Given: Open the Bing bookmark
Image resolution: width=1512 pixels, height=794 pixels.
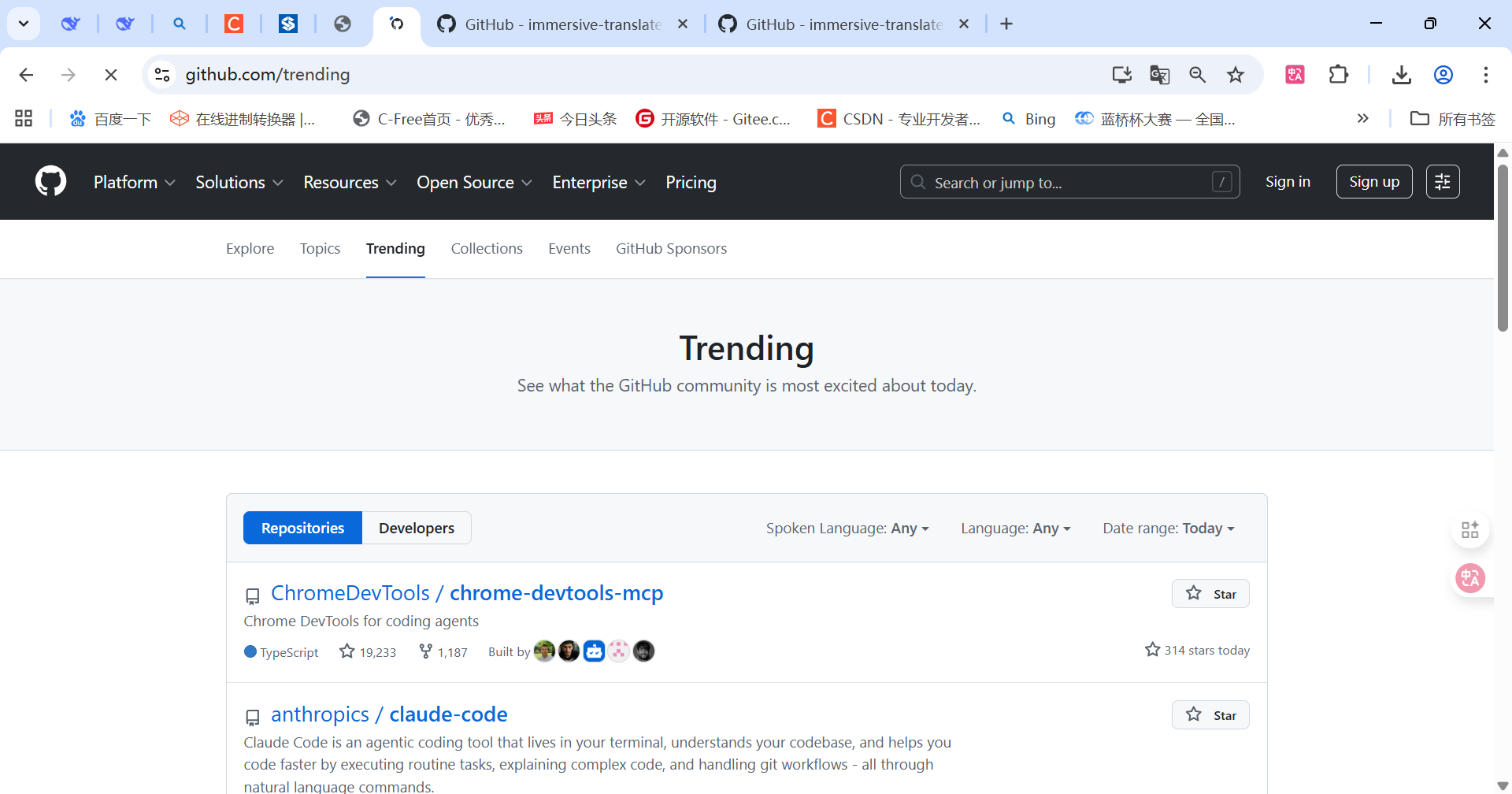Looking at the screenshot, I should point(1028,119).
